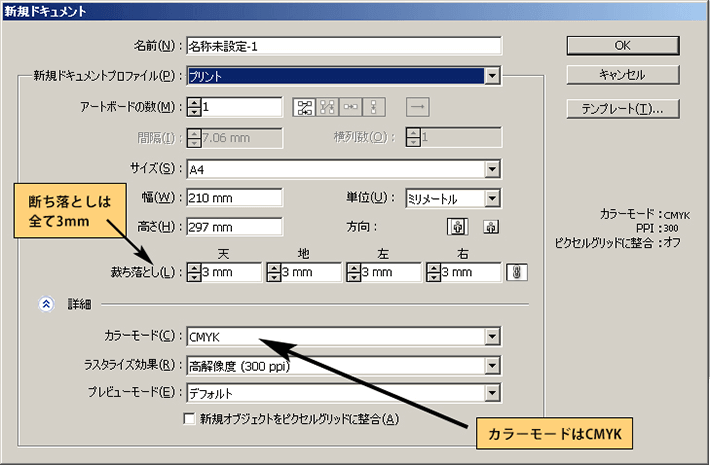This screenshot has height=470, width=710.
Task: Click the artboard count stepper arrows
Action: click(x=194, y=107)
